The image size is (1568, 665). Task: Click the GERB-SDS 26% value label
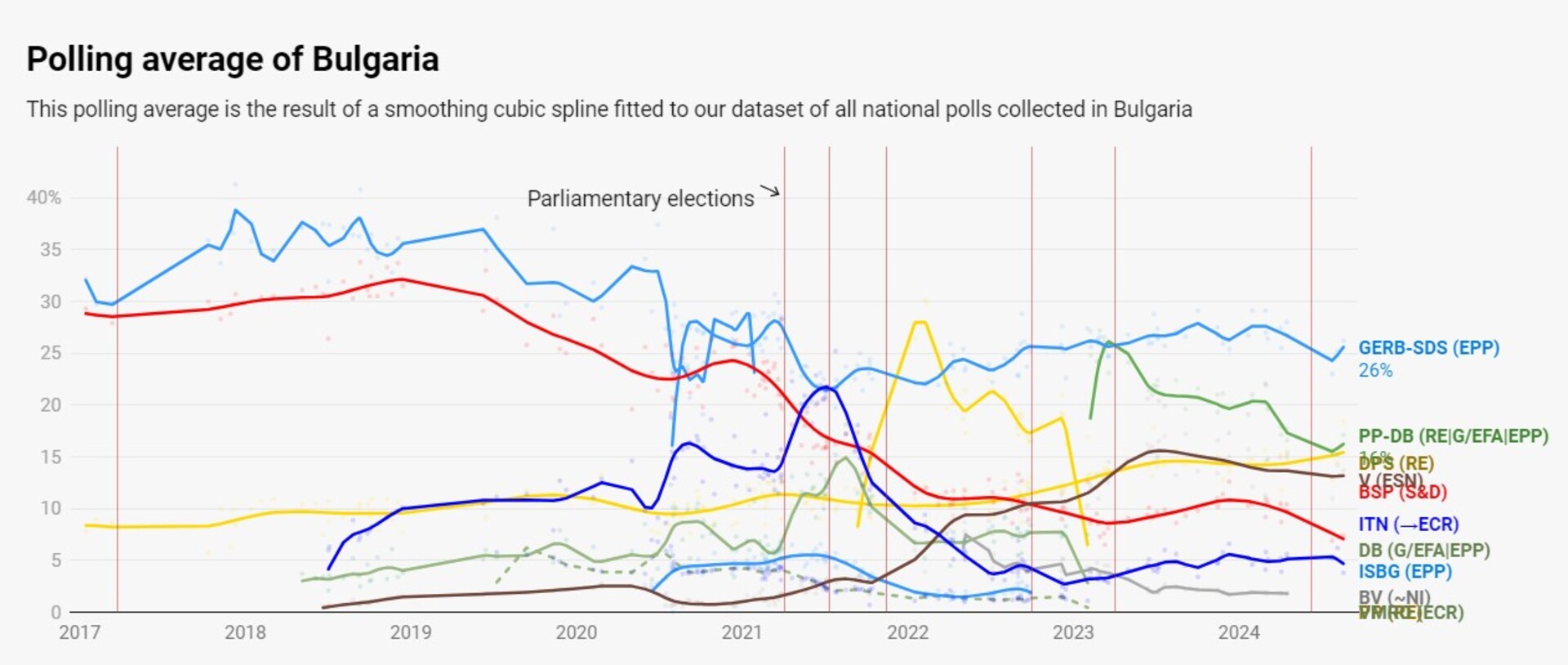pos(1375,371)
